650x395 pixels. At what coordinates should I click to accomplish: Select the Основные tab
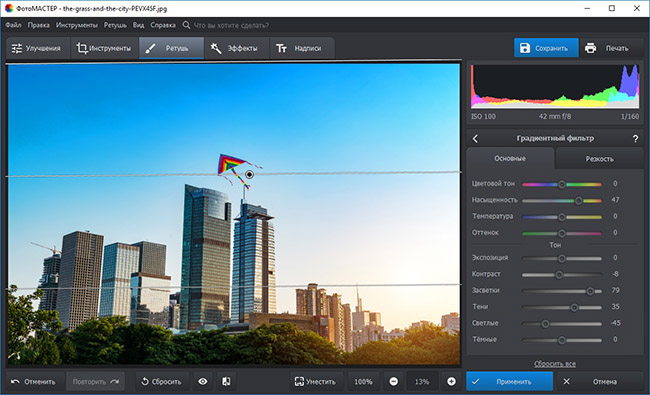pos(510,158)
